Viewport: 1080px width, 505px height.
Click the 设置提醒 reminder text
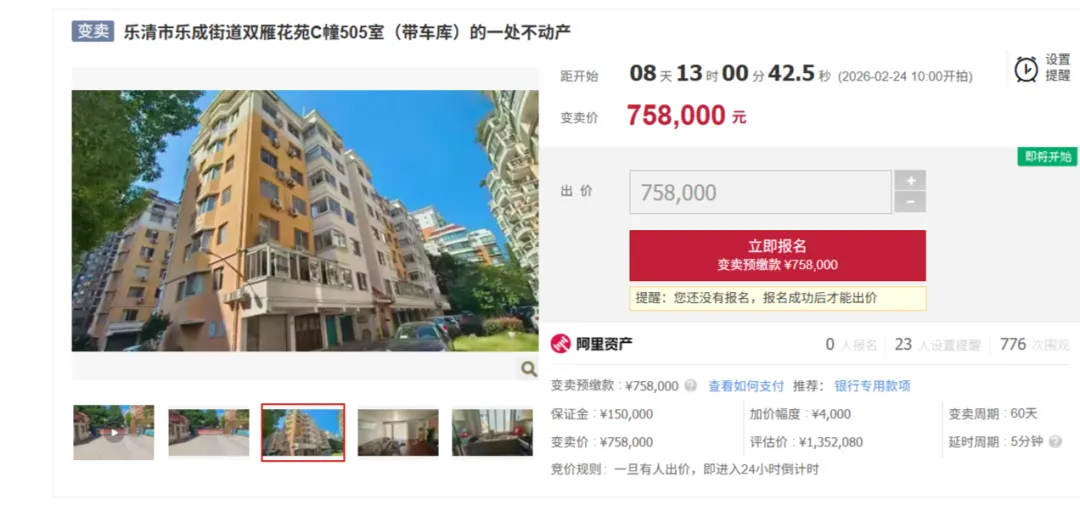click(x=1058, y=68)
